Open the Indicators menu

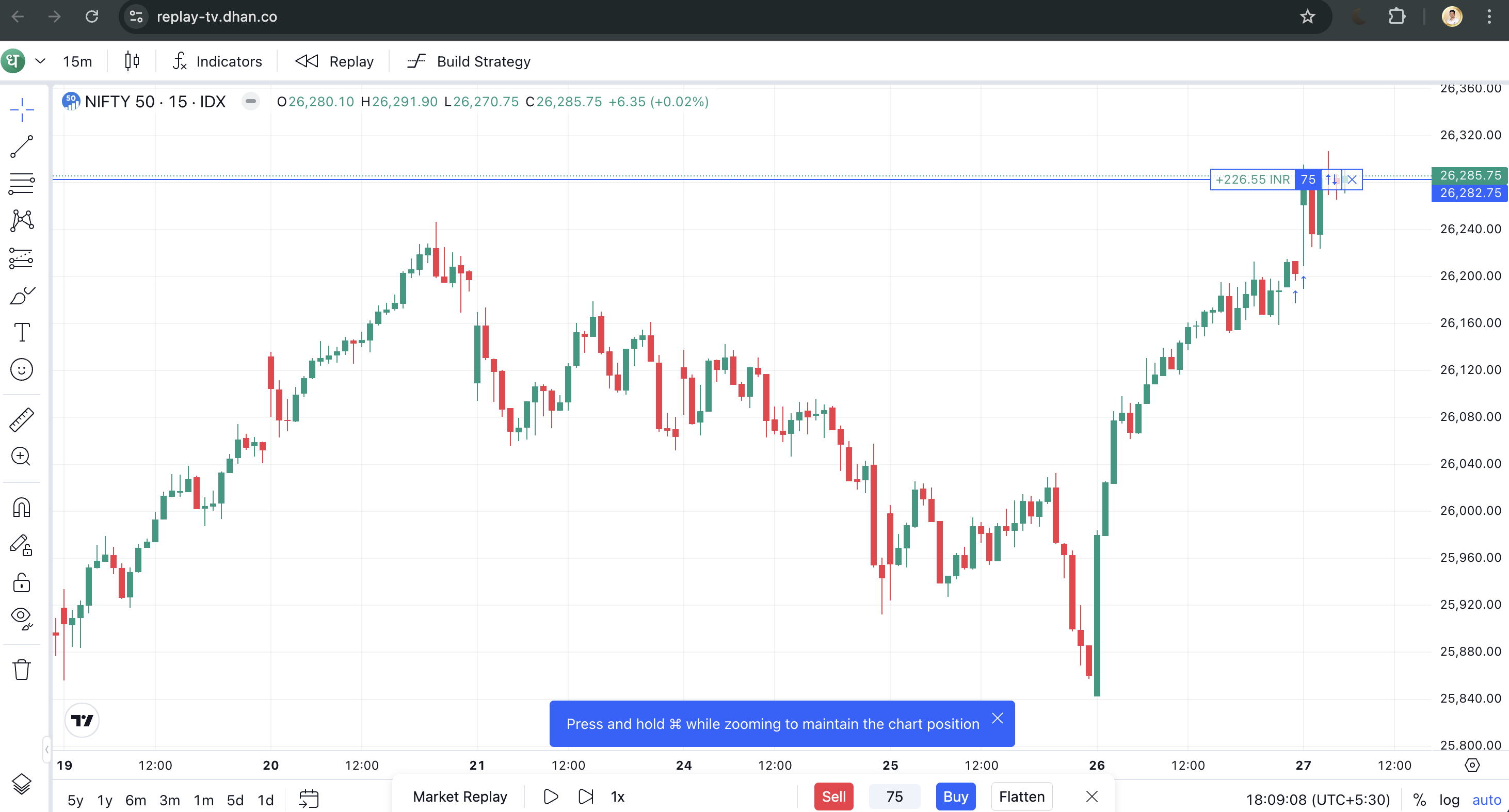pos(217,61)
